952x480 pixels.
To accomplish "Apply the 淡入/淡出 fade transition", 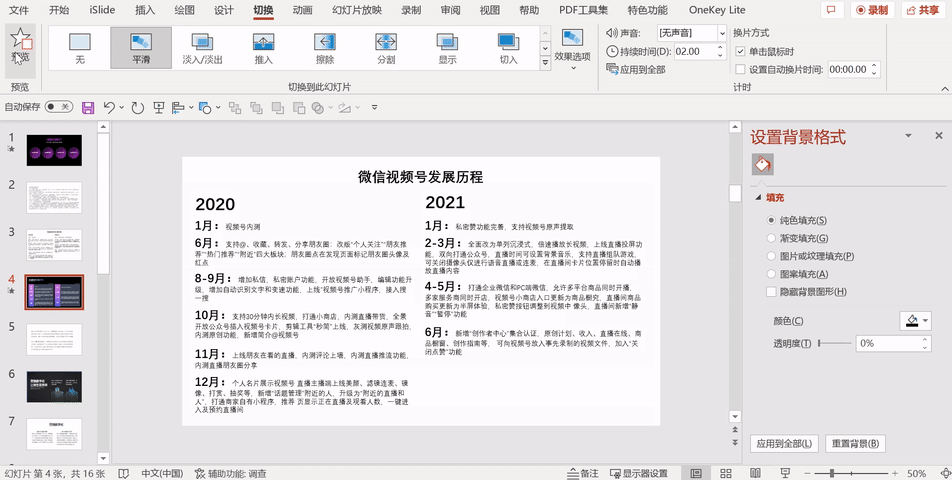I will pyautogui.click(x=202, y=48).
